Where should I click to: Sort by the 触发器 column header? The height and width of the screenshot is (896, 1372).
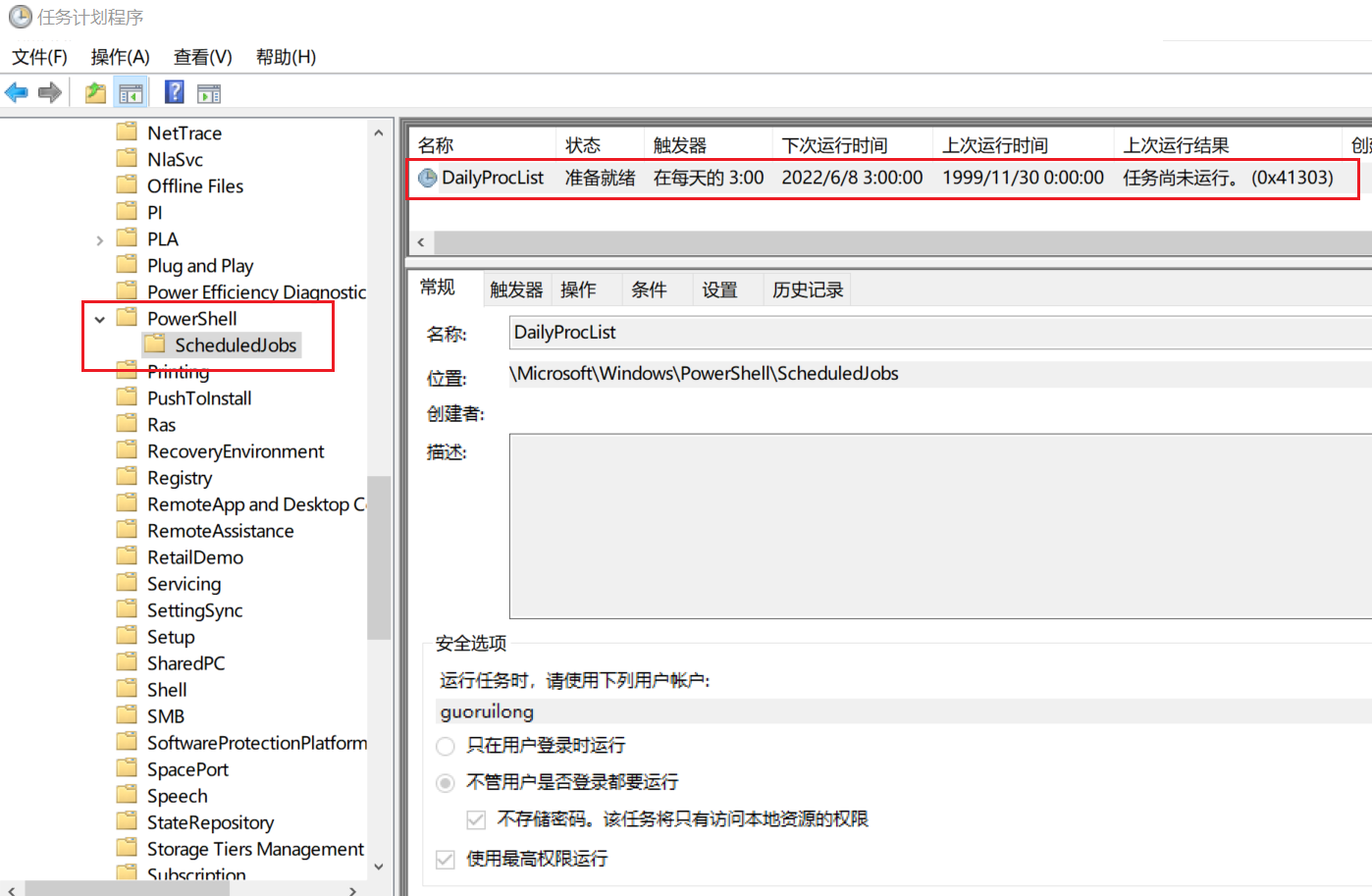(x=708, y=145)
